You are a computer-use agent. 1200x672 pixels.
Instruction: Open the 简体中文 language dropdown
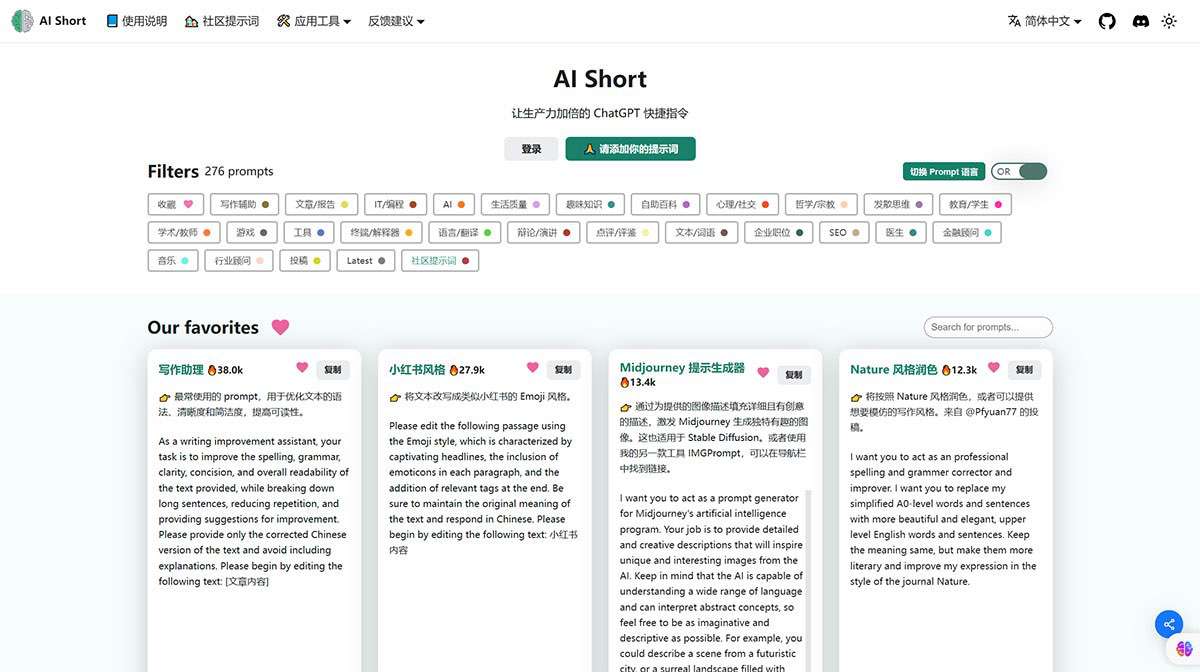(x=1045, y=21)
